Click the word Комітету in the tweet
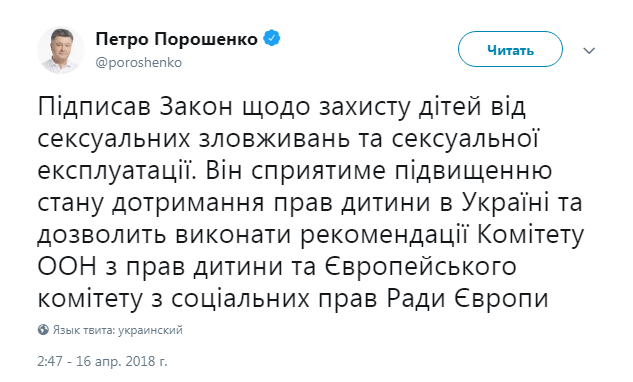 tap(530, 235)
